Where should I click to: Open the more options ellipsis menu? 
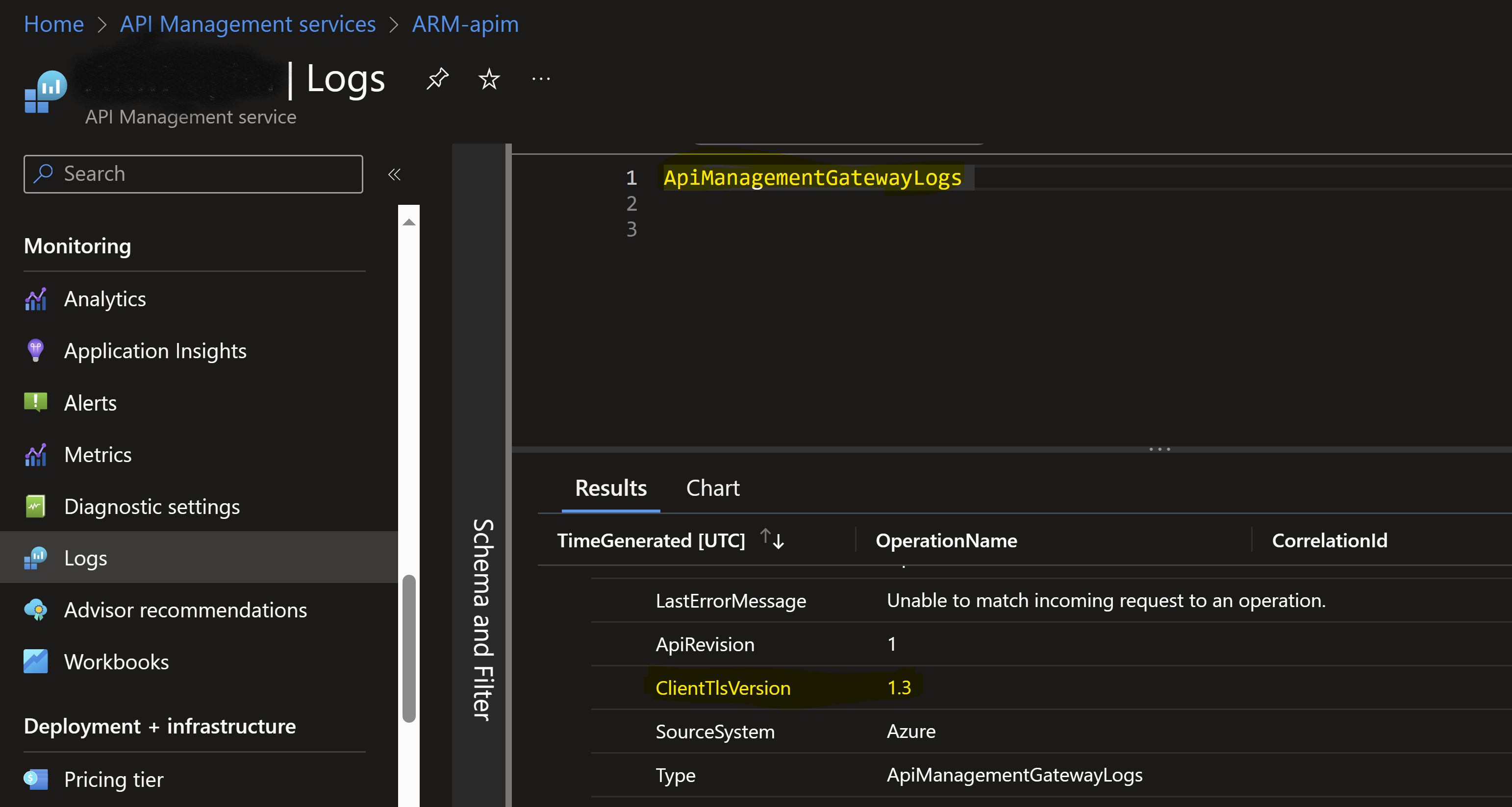[541, 78]
